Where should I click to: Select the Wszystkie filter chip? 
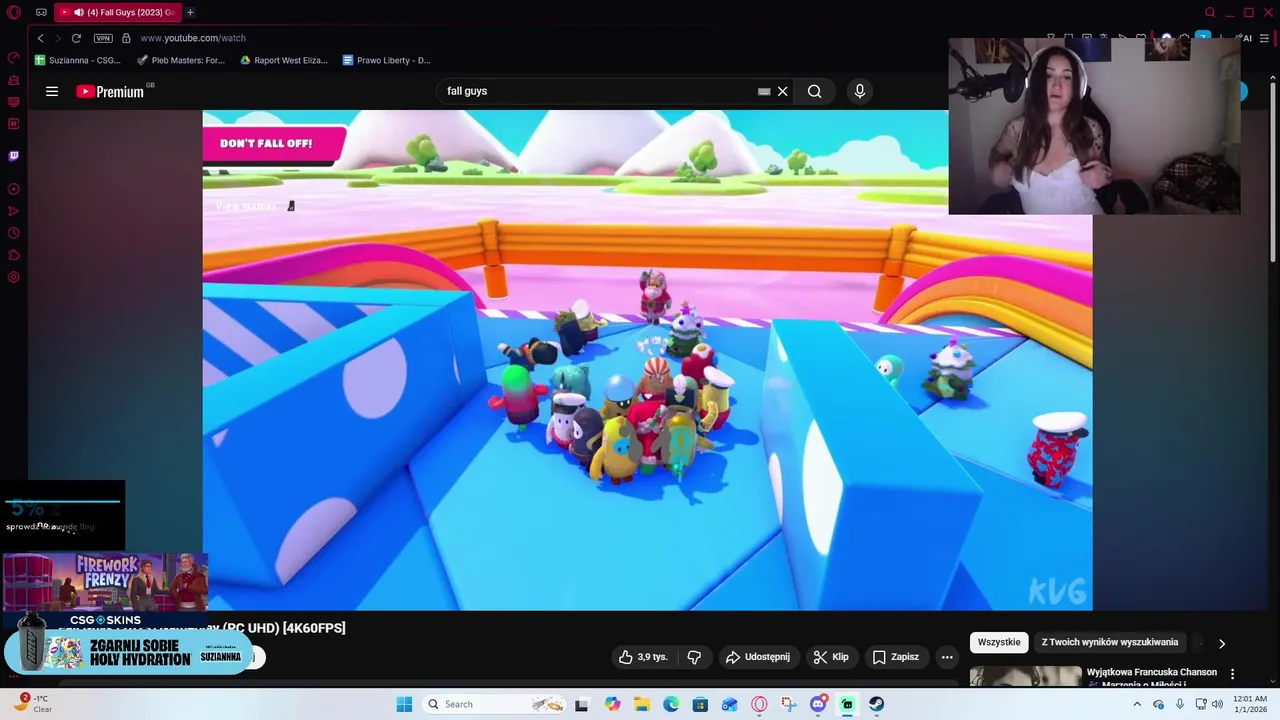click(999, 642)
